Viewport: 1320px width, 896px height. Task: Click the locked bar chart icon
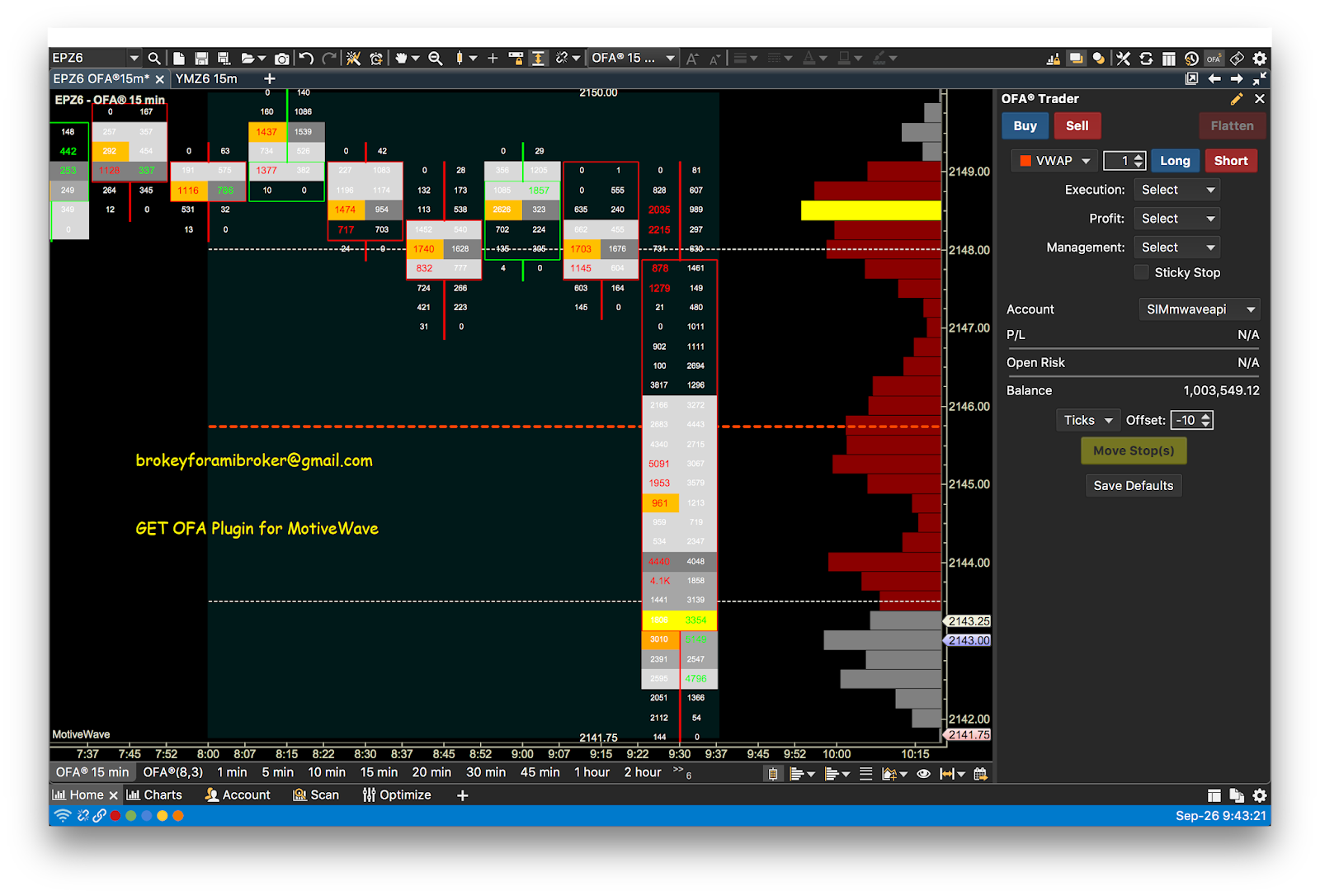[1054, 58]
